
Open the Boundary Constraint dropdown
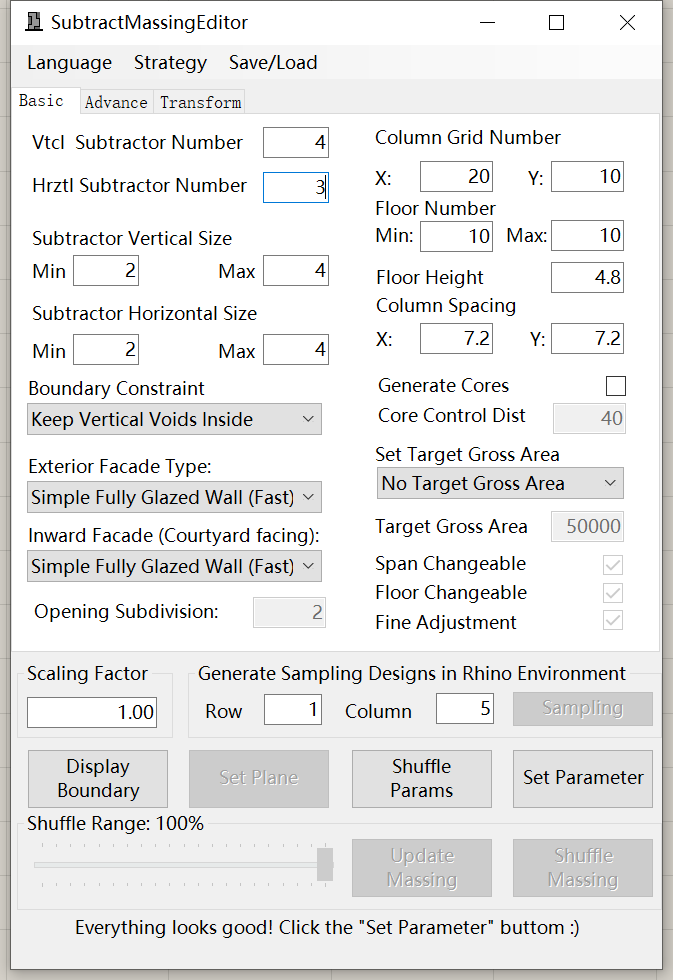coord(174,419)
